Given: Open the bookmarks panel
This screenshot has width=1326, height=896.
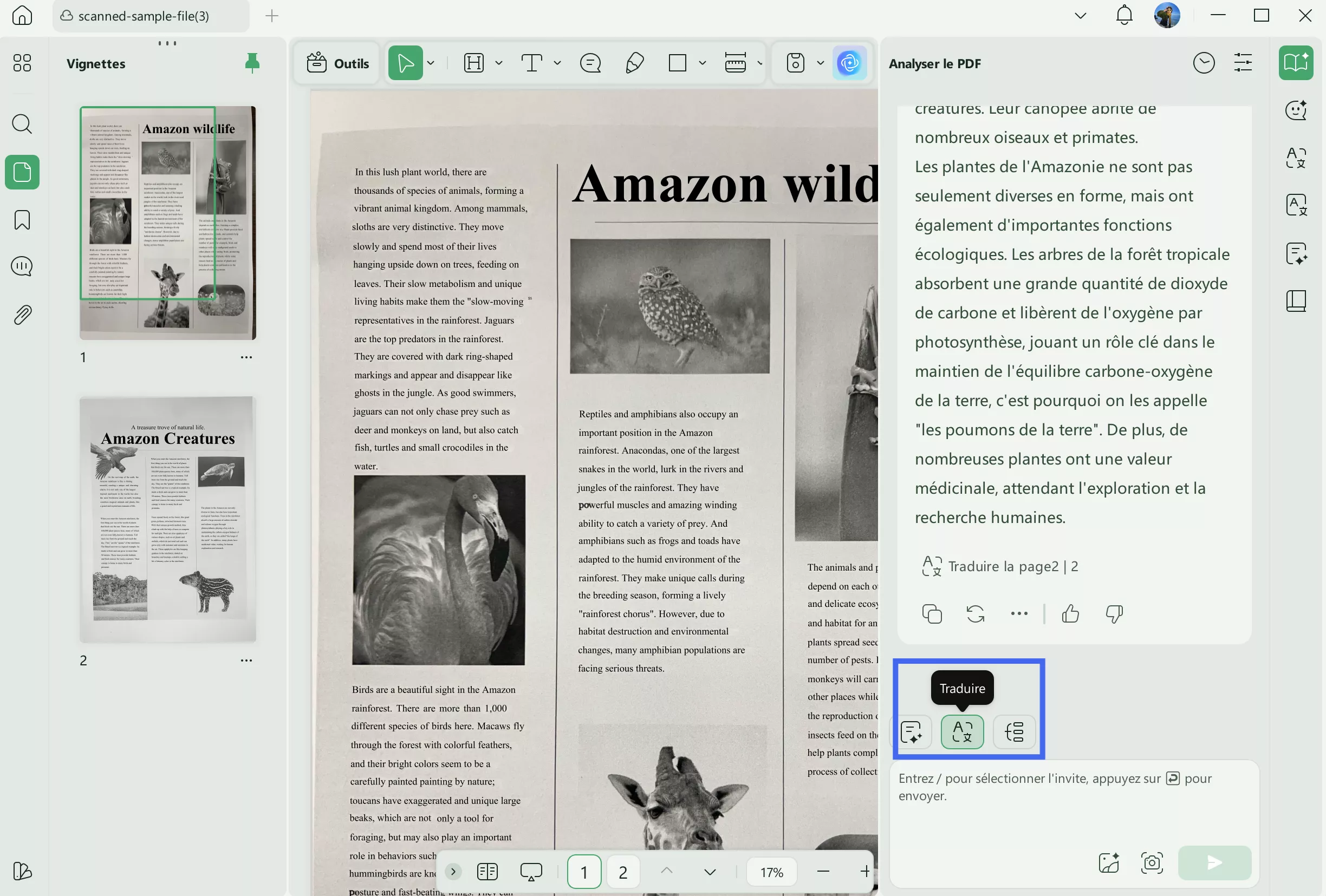Looking at the screenshot, I should (x=22, y=220).
